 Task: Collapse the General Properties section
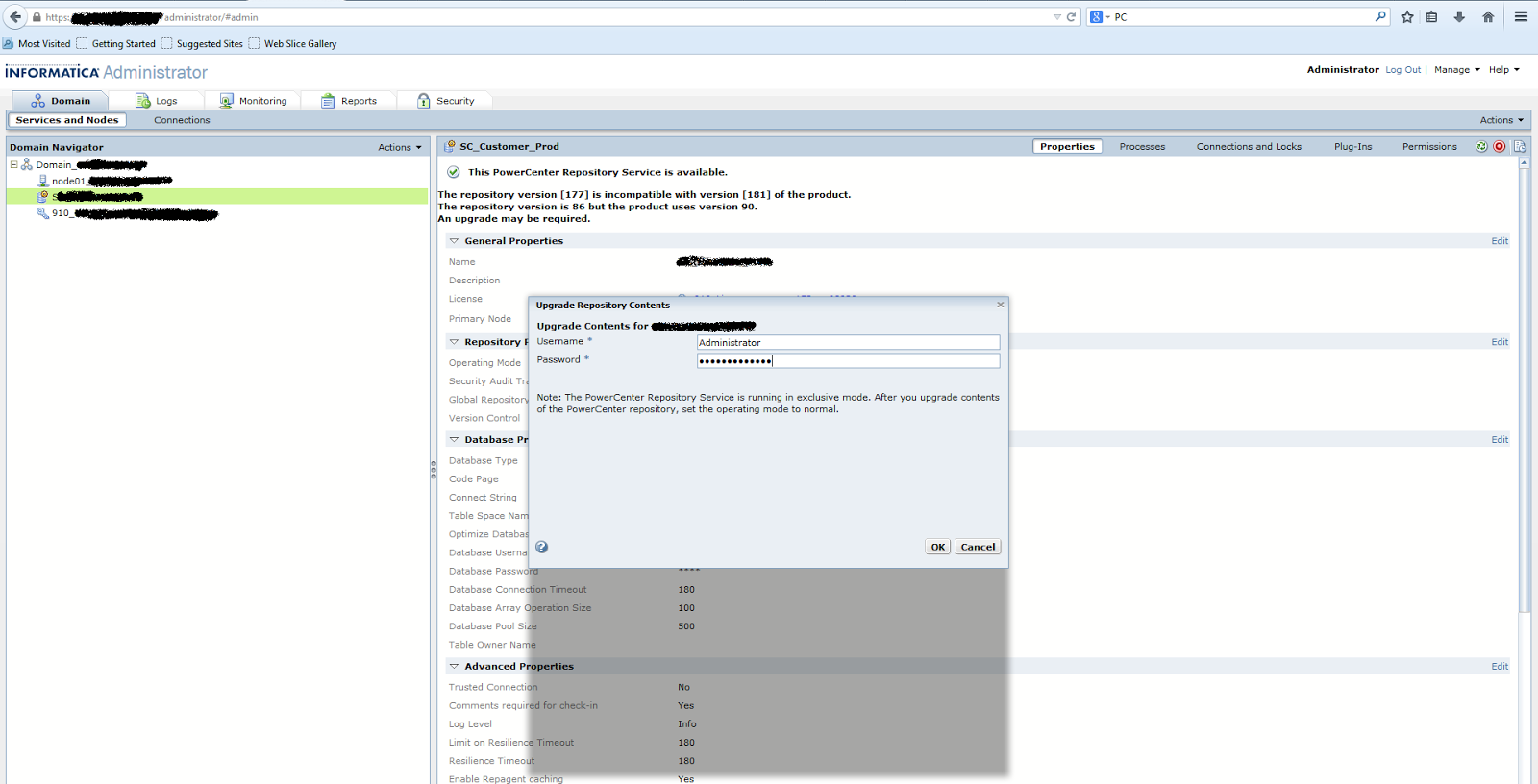[455, 241]
